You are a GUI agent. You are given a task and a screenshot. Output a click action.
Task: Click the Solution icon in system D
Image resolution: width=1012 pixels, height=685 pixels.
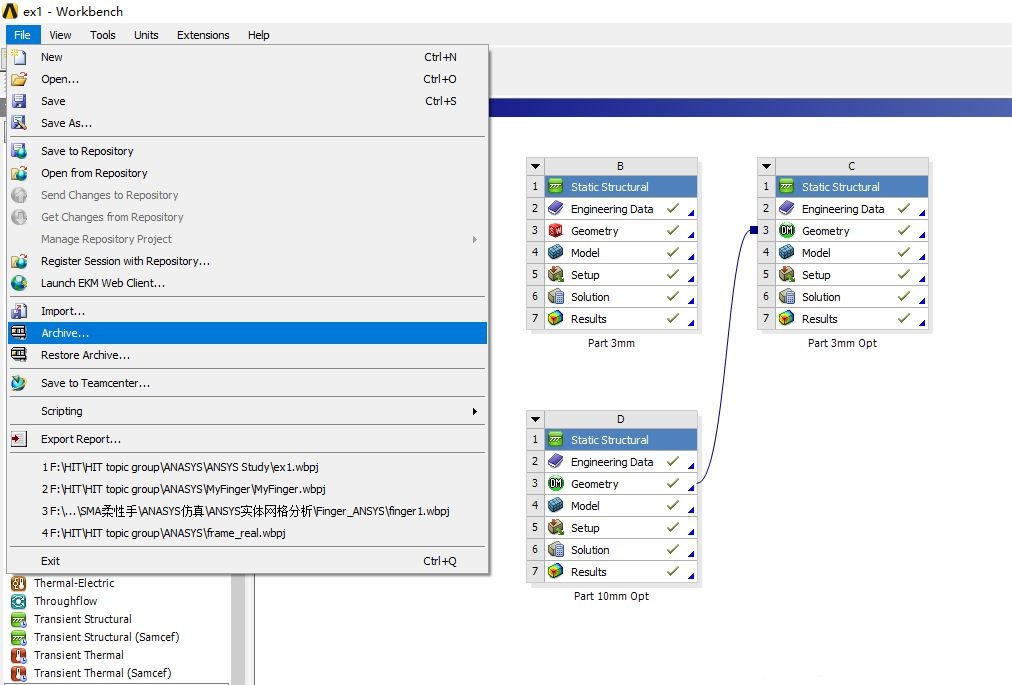click(x=556, y=549)
